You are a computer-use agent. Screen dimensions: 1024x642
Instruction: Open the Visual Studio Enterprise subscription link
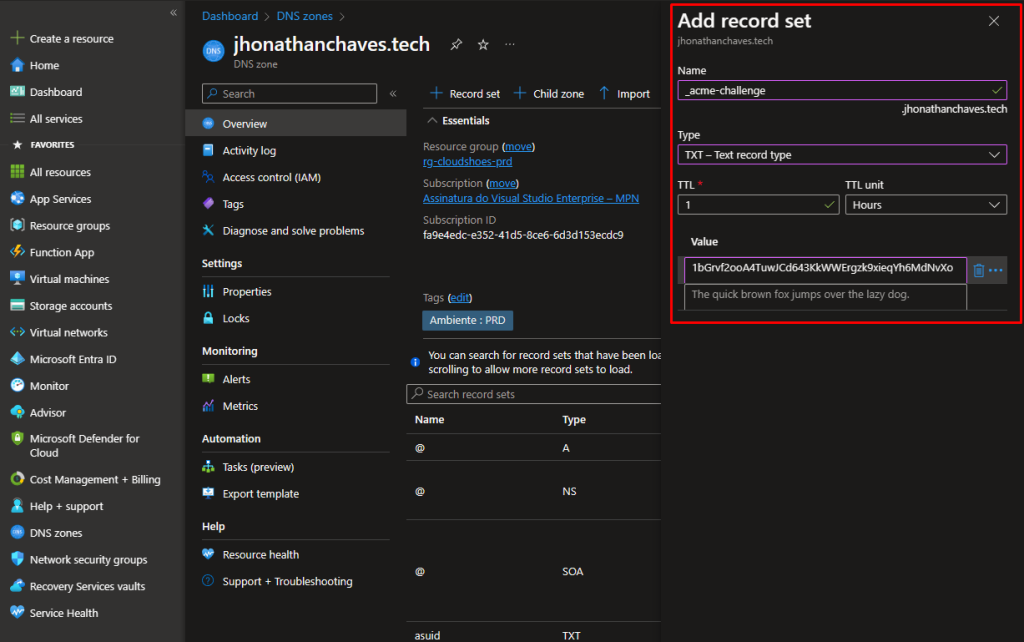(531, 199)
